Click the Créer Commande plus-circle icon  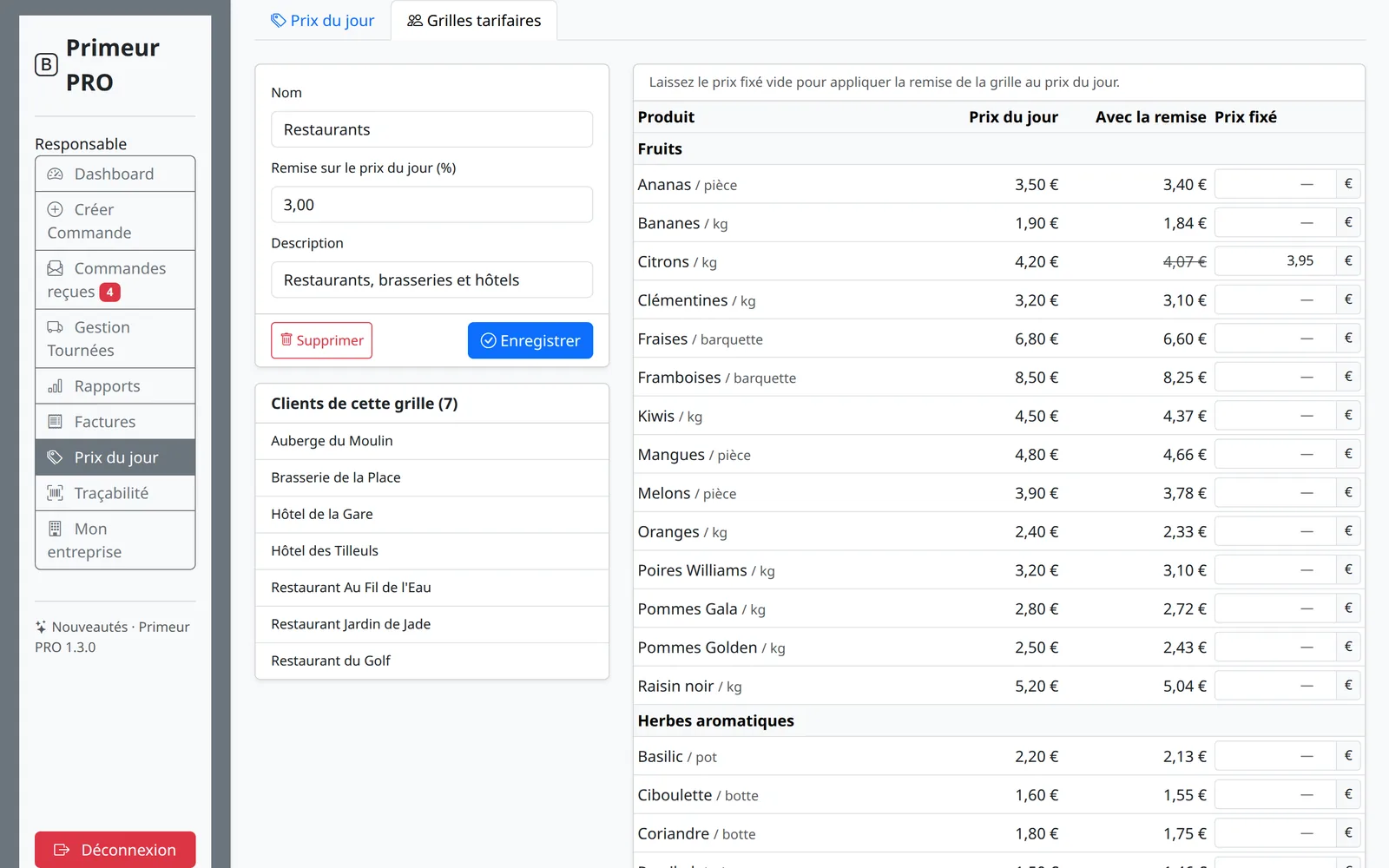click(x=55, y=209)
